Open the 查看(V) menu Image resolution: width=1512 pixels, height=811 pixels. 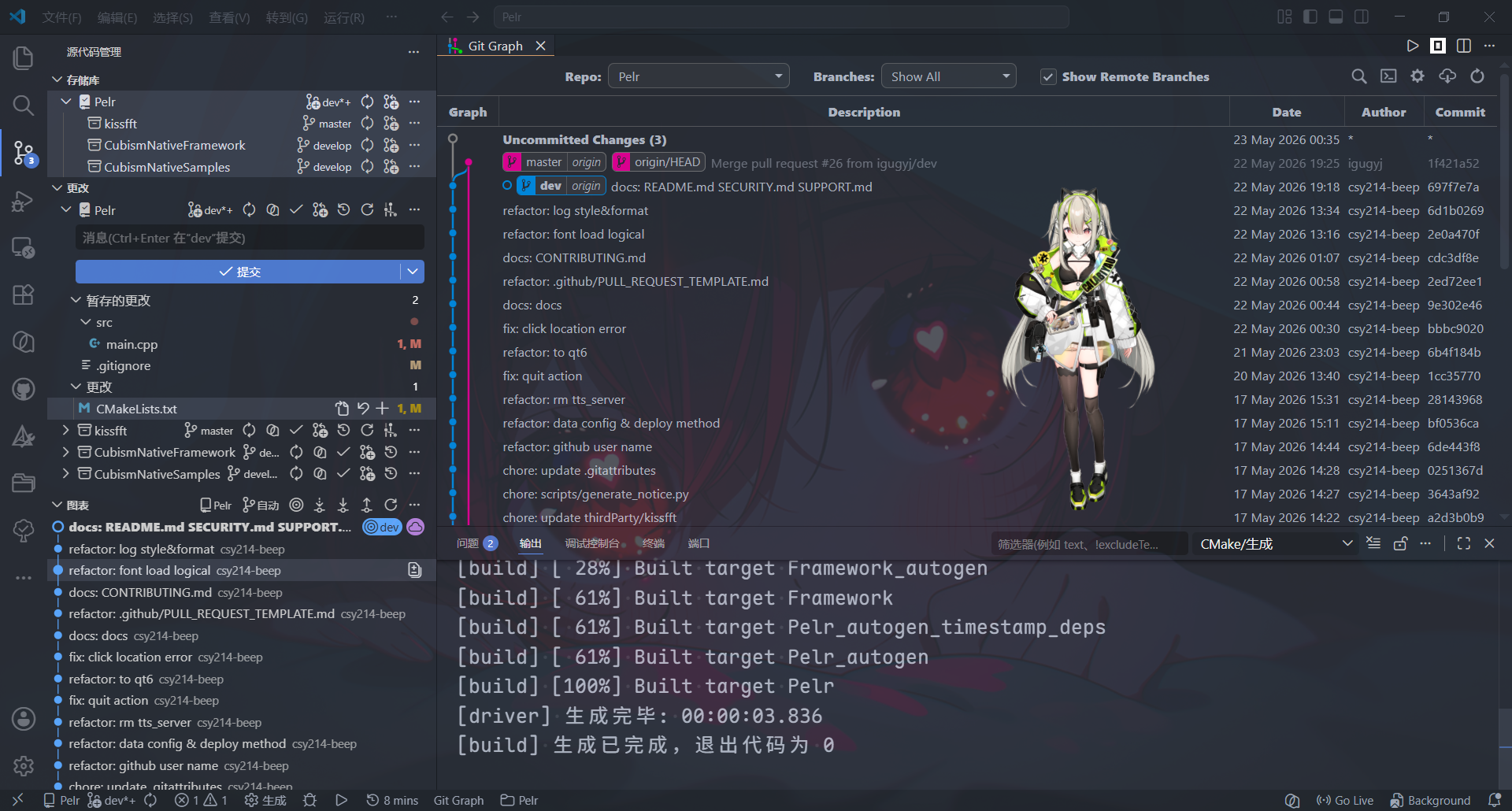coord(229,17)
